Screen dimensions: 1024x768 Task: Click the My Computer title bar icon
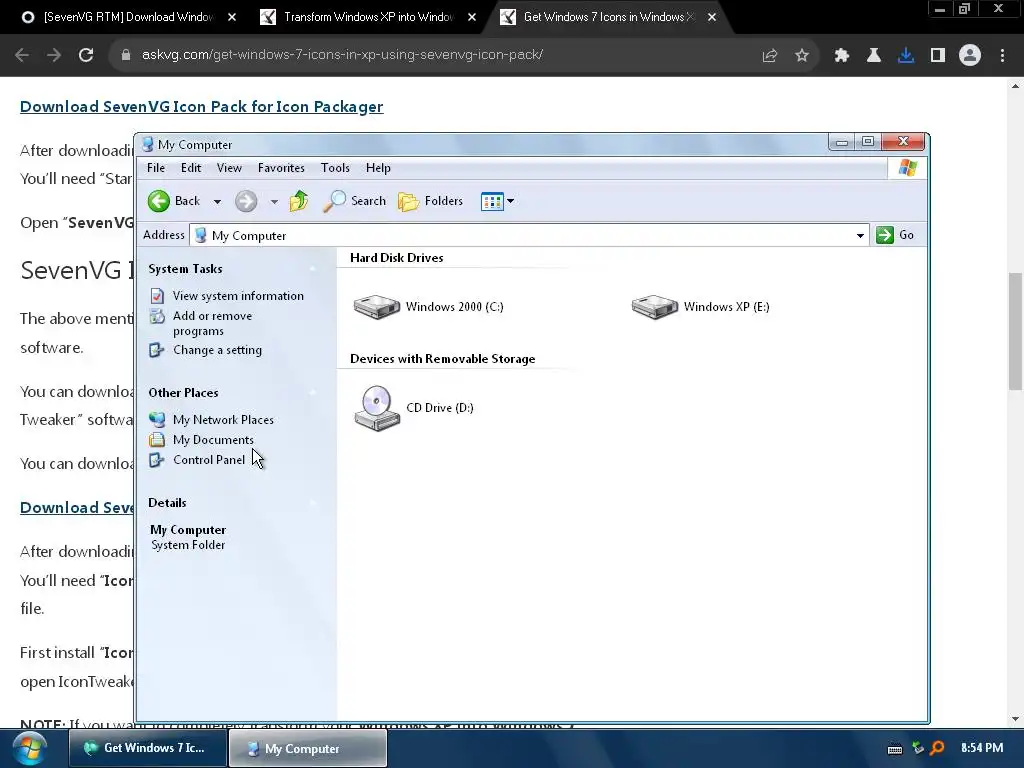coord(148,144)
